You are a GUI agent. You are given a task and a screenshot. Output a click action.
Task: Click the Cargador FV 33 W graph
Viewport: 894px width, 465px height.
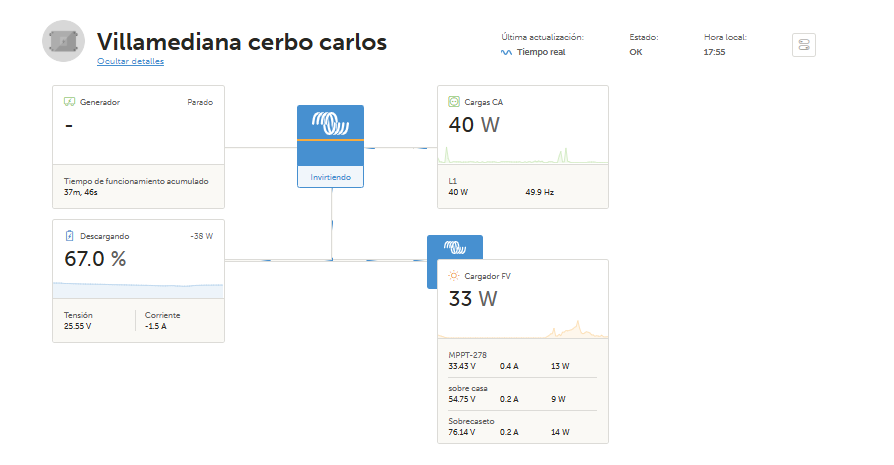coord(523,329)
